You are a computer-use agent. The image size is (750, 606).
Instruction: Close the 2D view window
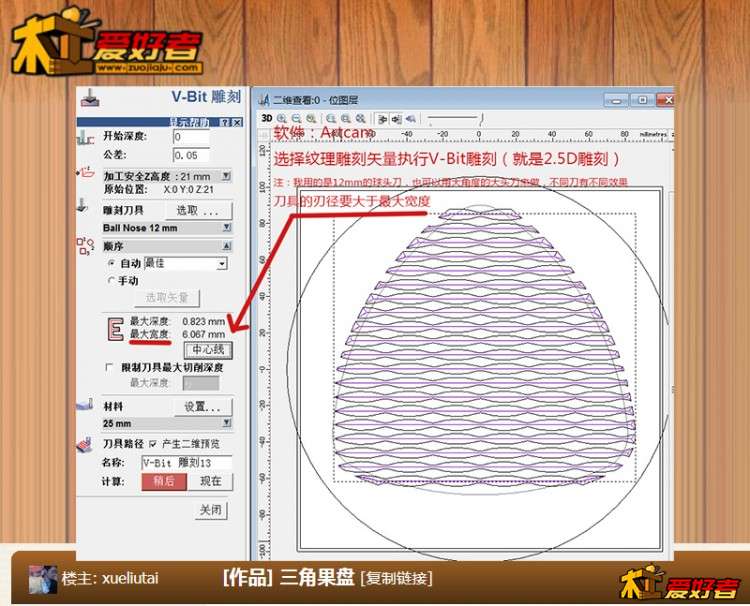[665, 100]
